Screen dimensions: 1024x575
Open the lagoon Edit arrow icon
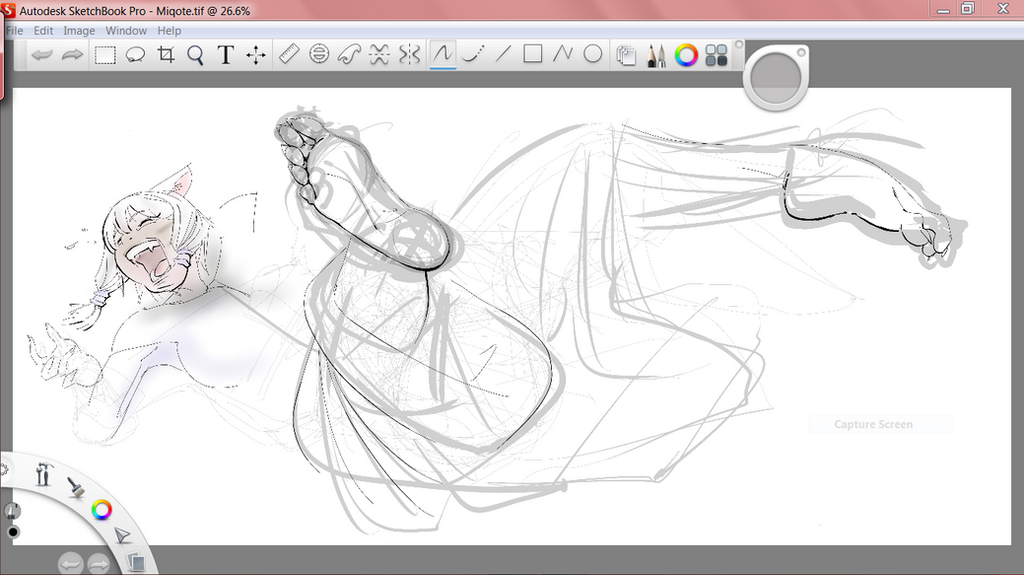[x=122, y=536]
